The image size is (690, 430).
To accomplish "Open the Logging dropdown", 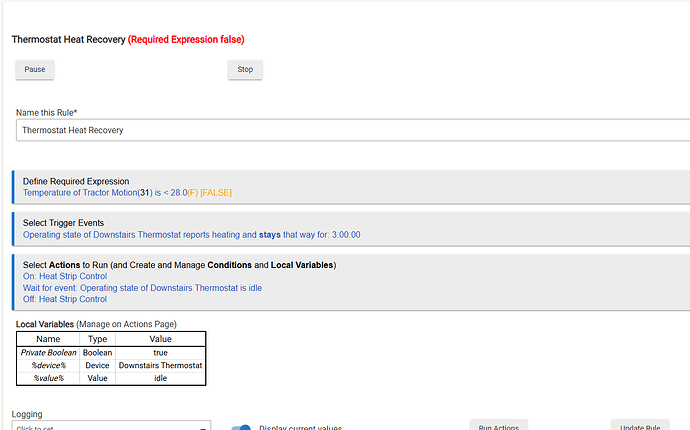I will click(x=111, y=426).
